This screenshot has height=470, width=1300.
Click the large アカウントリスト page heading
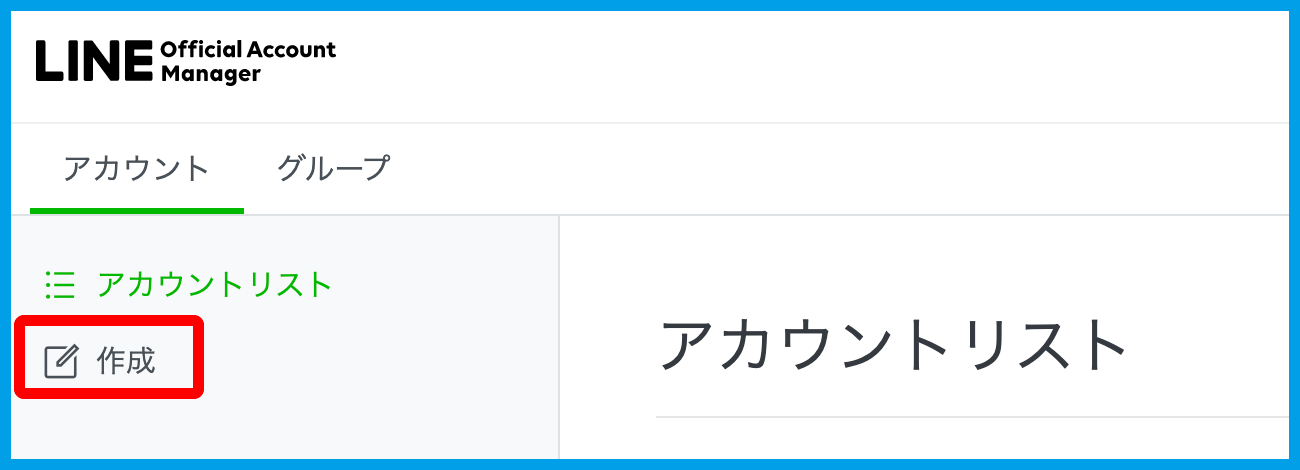[x=892, y=346]
